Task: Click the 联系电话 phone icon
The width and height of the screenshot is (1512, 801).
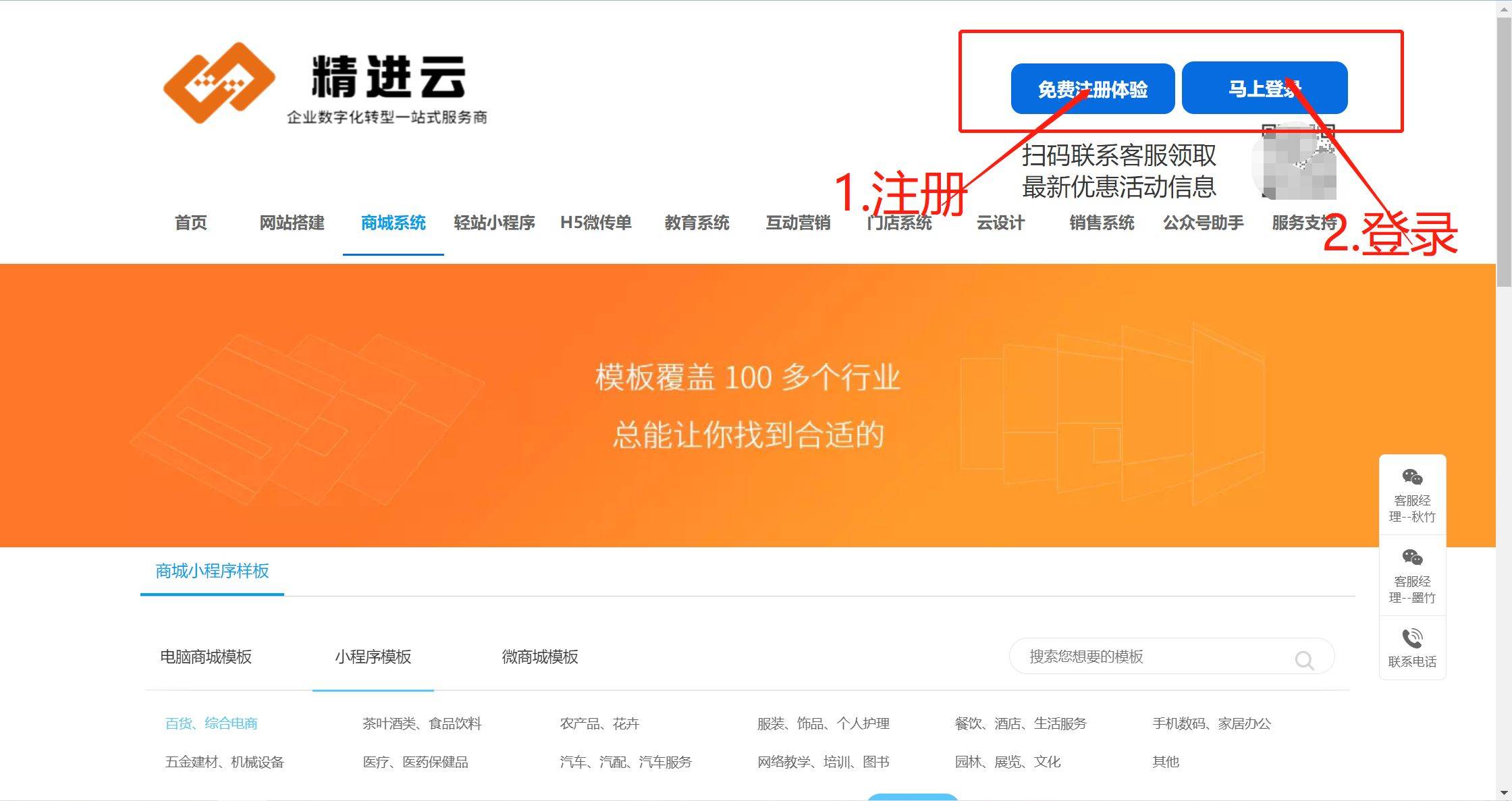Action: pos(1412,638)
